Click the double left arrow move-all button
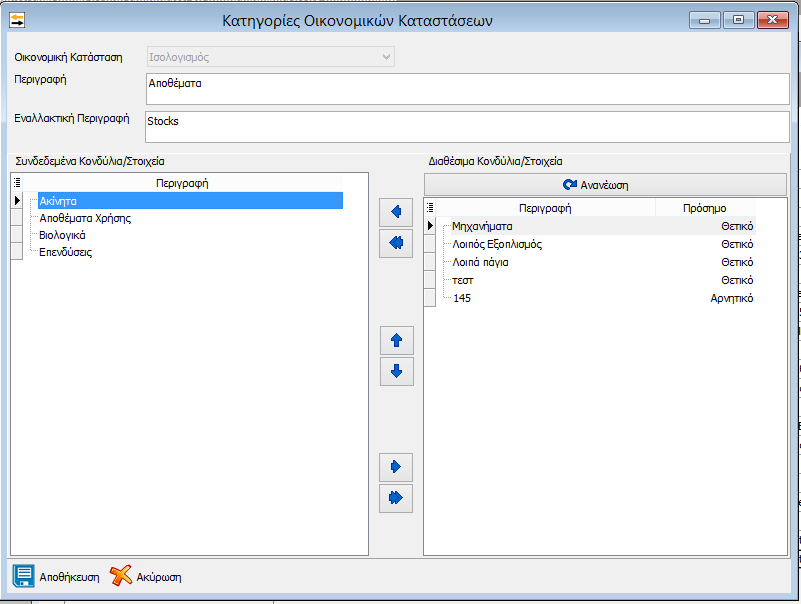Viewport: 801px width, 604px height. pyautogui.click(x=396, y=243)
